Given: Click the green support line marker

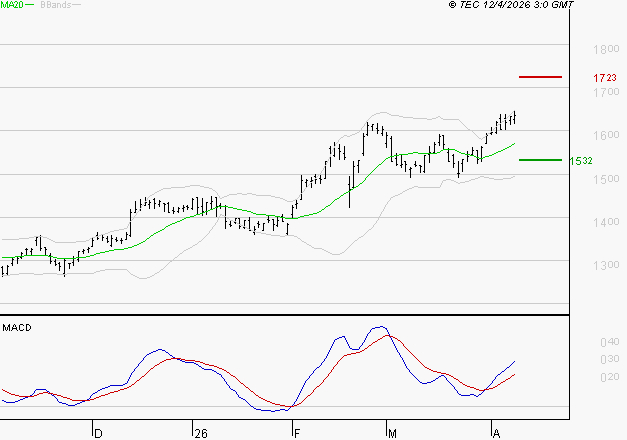Looking at the screenshot, I should [540, 160].
